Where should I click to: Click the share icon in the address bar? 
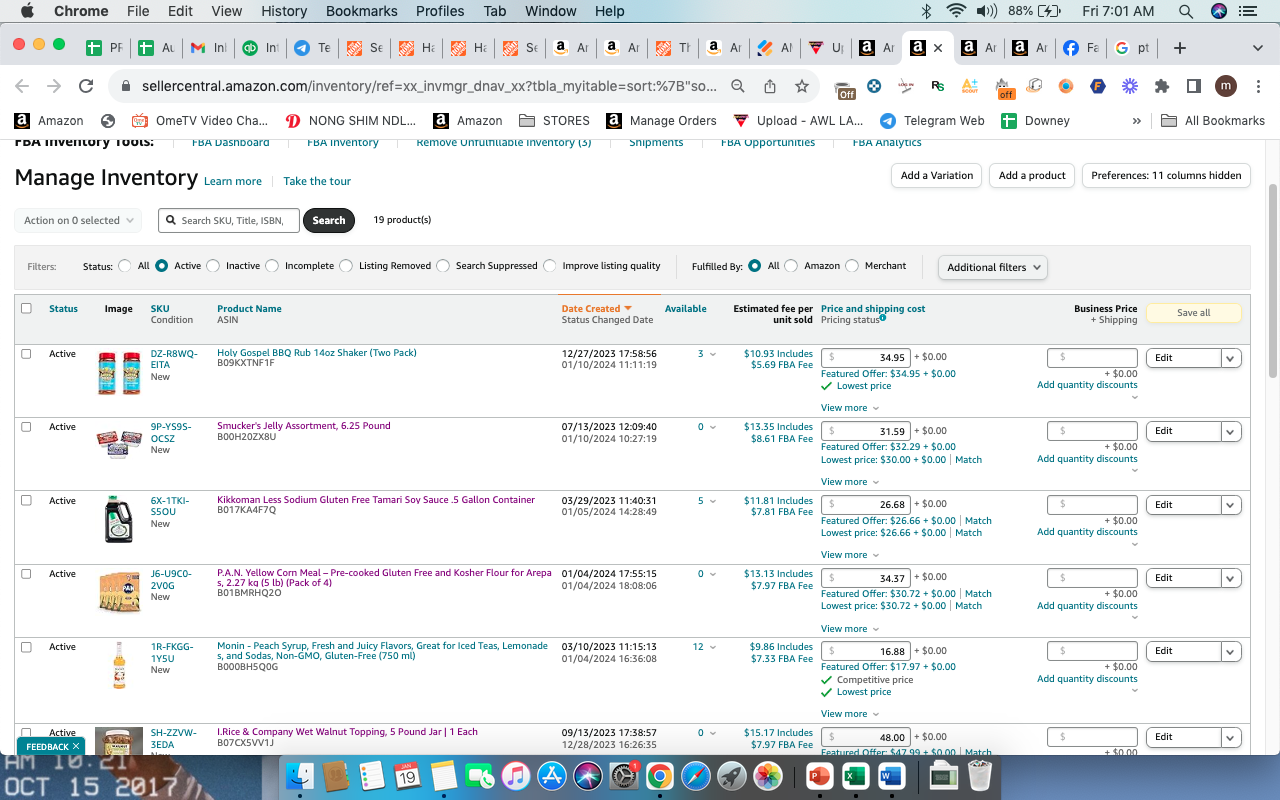click(770, 86)
